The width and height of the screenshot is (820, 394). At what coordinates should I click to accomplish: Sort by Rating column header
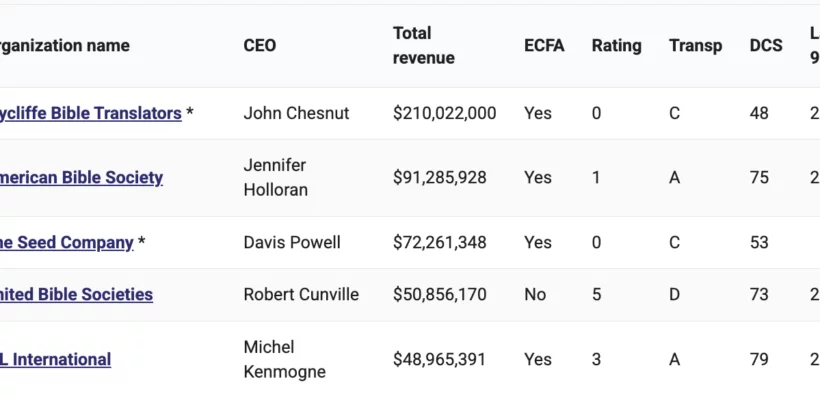pyautogui.click(x=617, y=46)
